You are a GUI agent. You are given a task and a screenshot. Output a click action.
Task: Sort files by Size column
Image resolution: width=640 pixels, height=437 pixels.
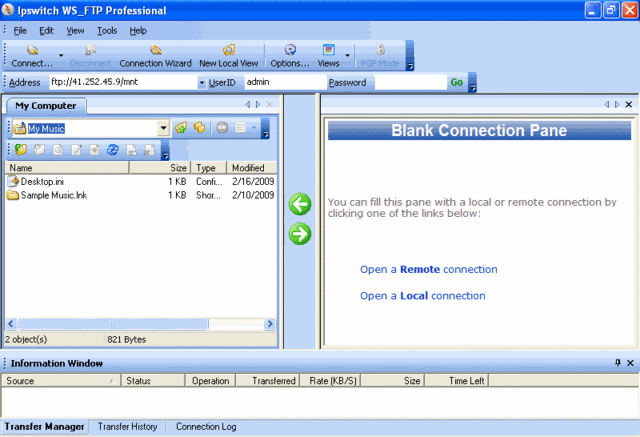pyautogui.click(x=160, y=168)
